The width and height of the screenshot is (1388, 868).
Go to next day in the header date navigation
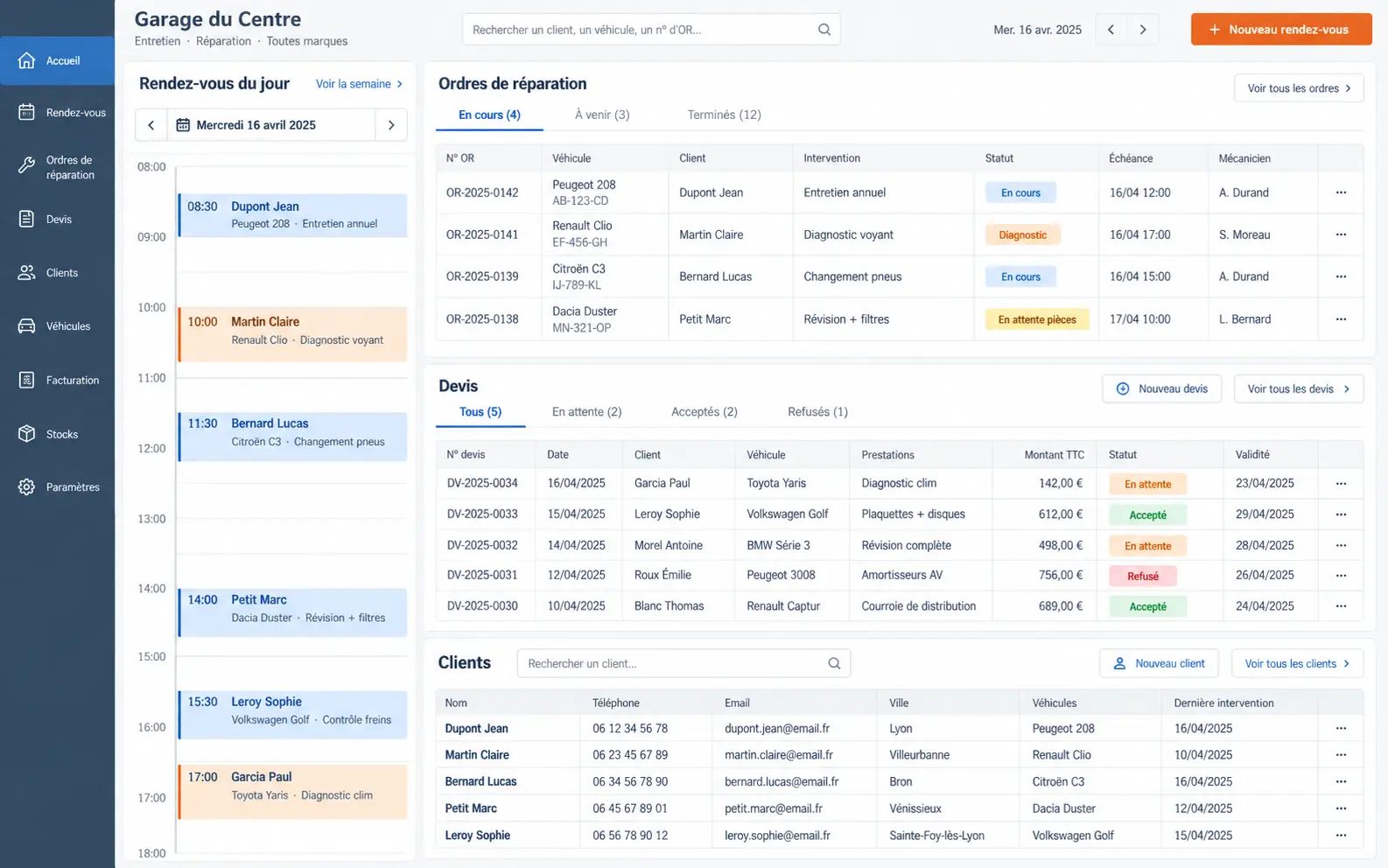[1143, 30]
